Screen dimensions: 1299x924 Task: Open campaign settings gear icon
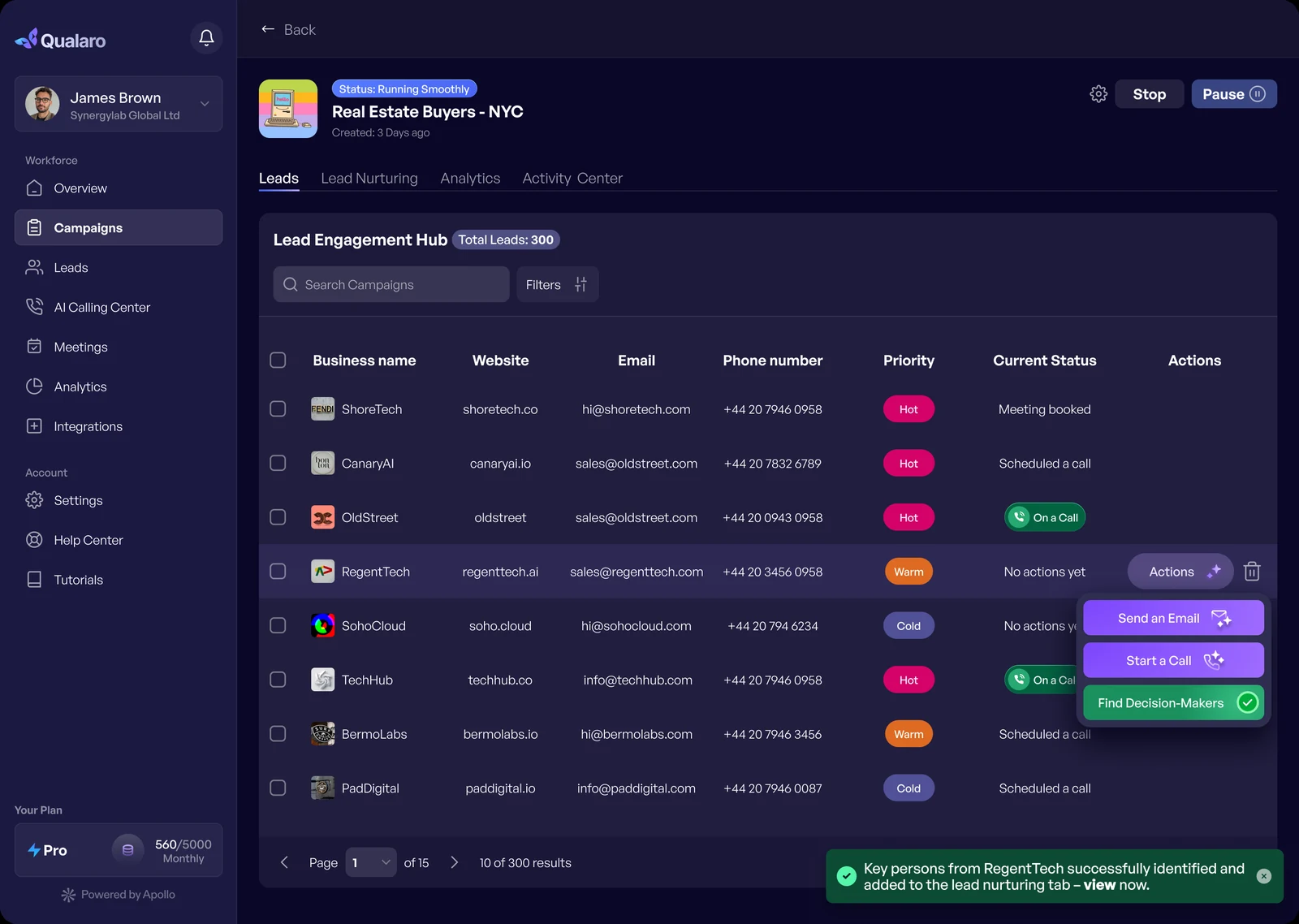point(1098,94)
